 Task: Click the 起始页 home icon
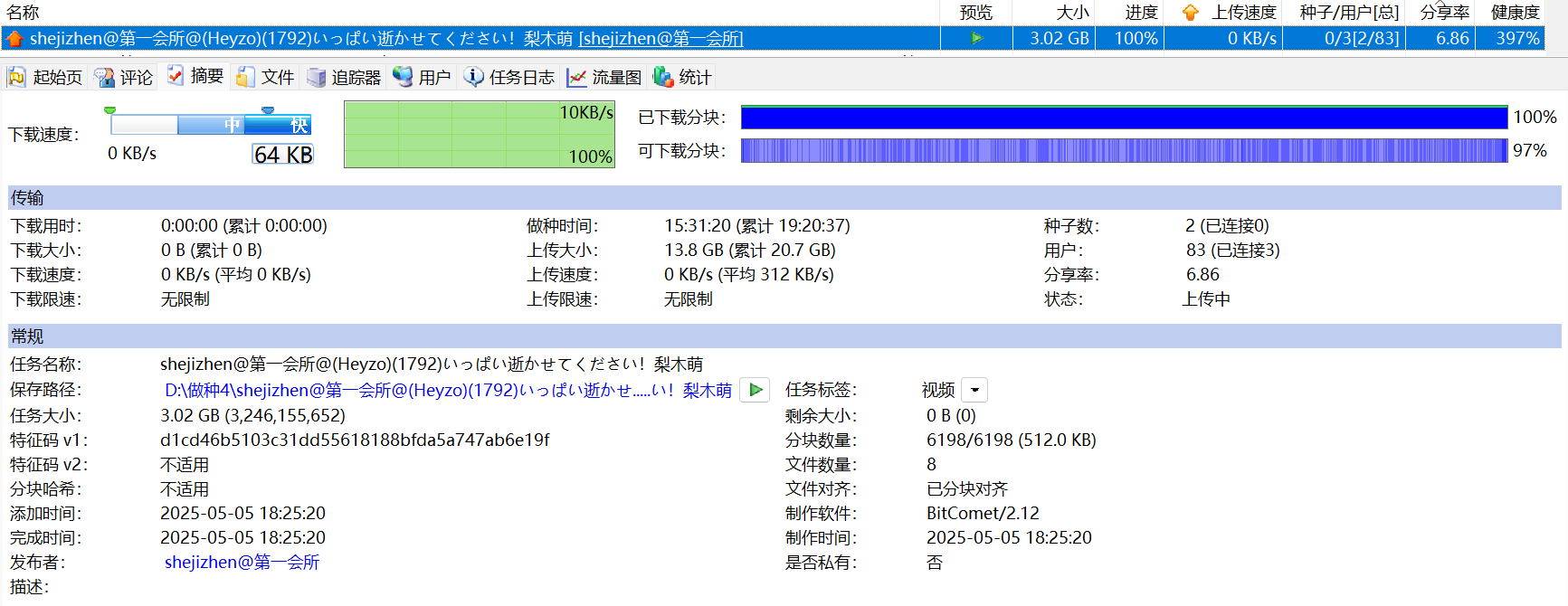pyautogui.click(x=17, y=77)
